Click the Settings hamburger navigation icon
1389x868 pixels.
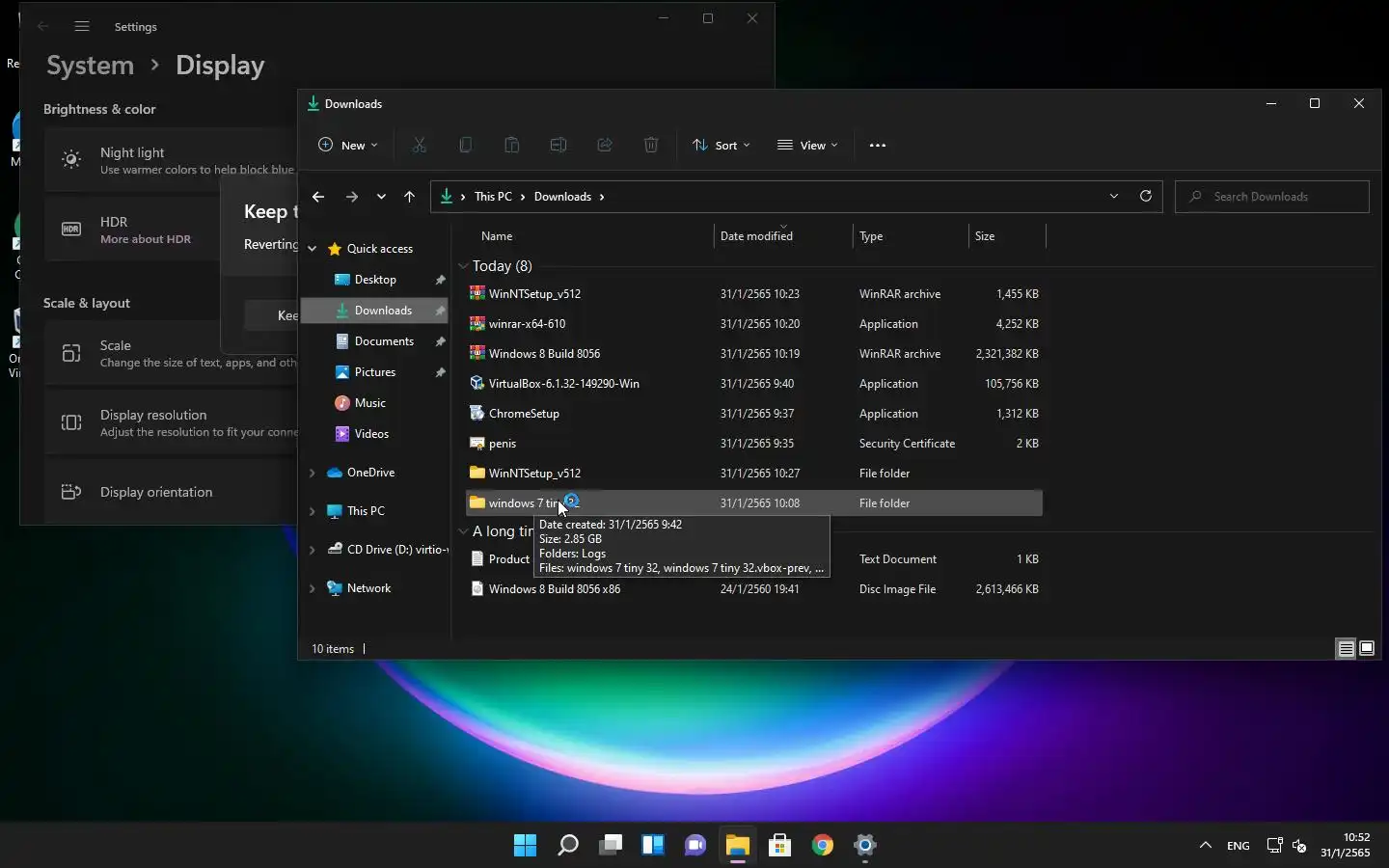pyautogui.click(x=82, y=27)
